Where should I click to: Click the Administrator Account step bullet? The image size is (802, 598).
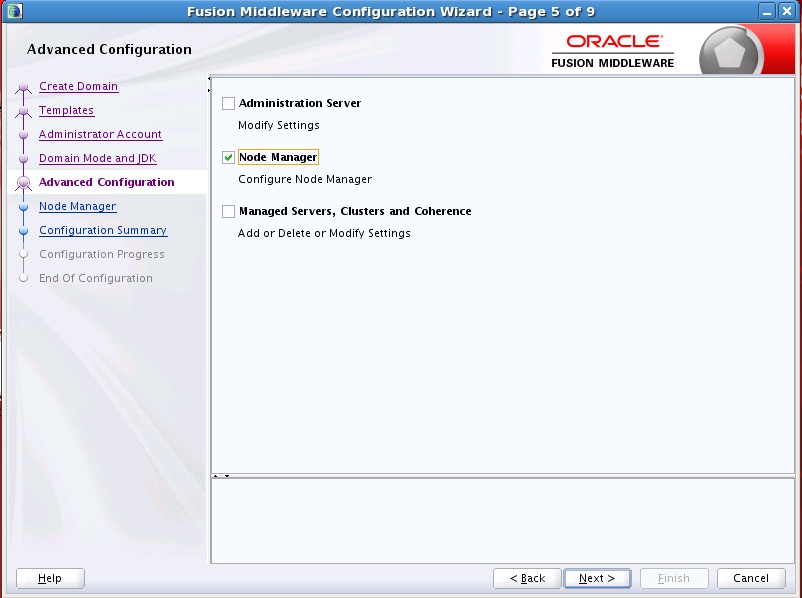coord(23,135)
